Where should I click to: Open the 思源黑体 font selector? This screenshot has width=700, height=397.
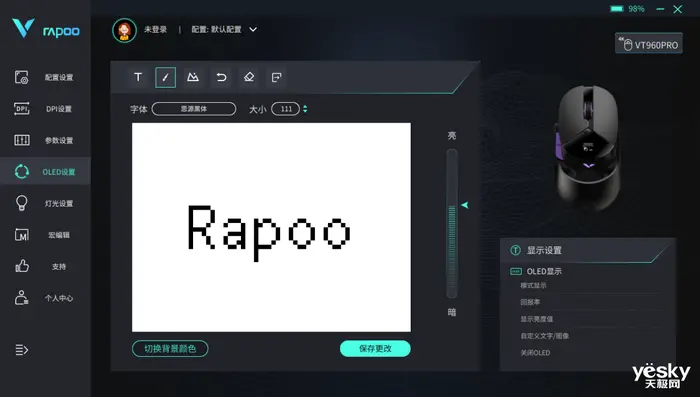(x=194, y=109)
